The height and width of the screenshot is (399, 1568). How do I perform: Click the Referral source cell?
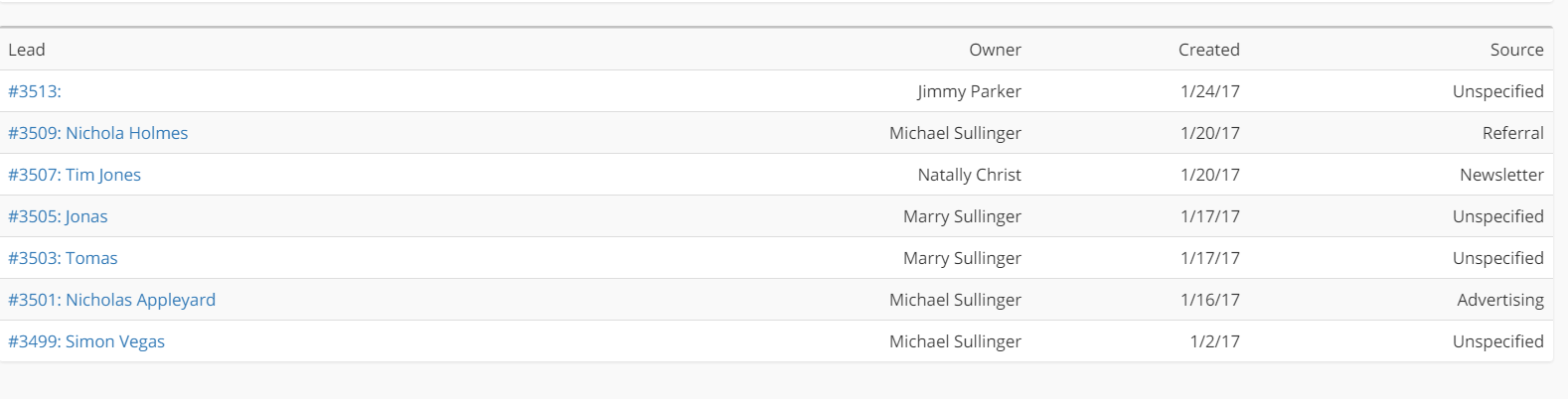coord(1512,133)
